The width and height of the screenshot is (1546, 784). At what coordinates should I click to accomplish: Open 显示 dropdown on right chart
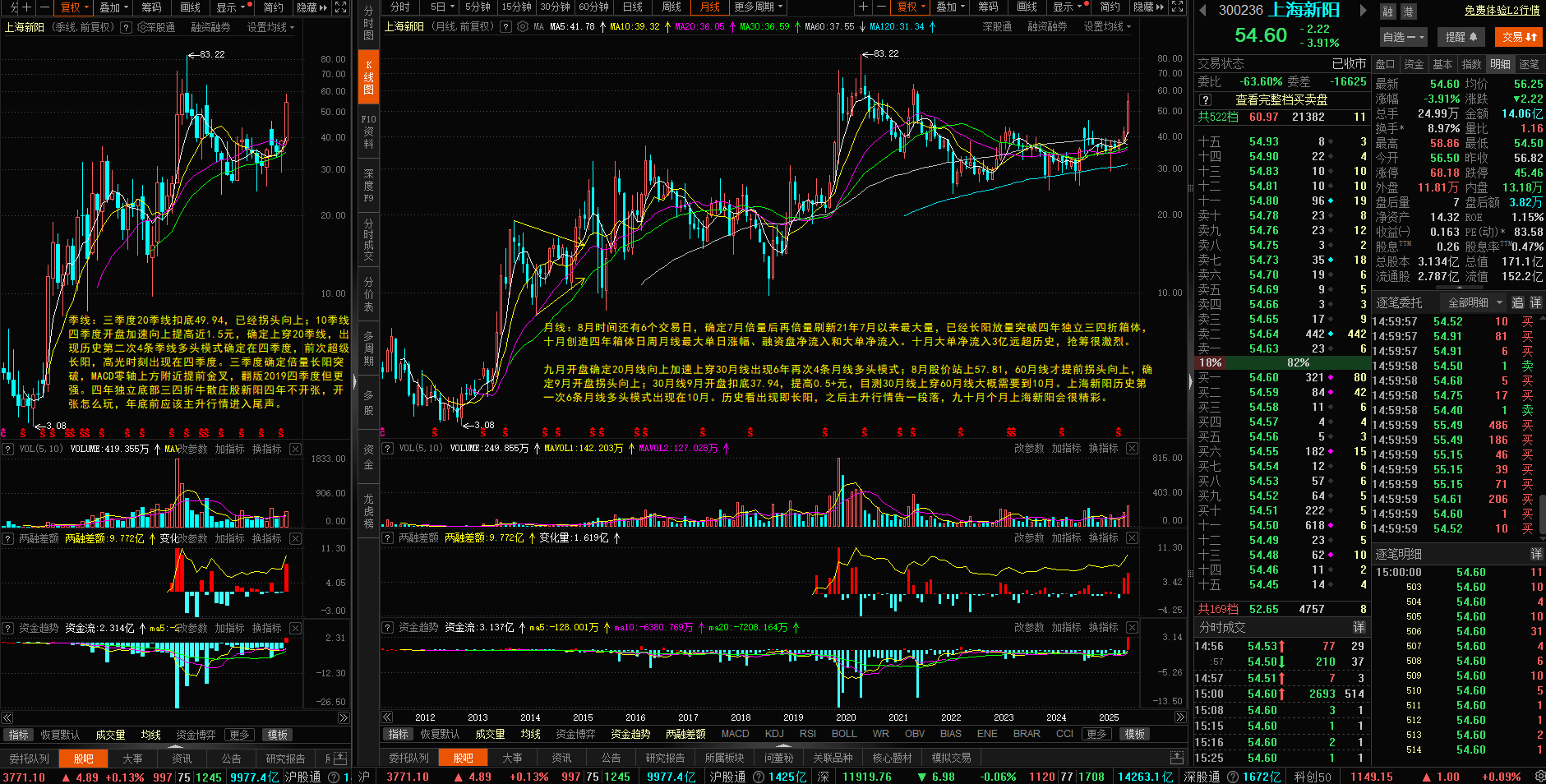tap(1068, 7)
